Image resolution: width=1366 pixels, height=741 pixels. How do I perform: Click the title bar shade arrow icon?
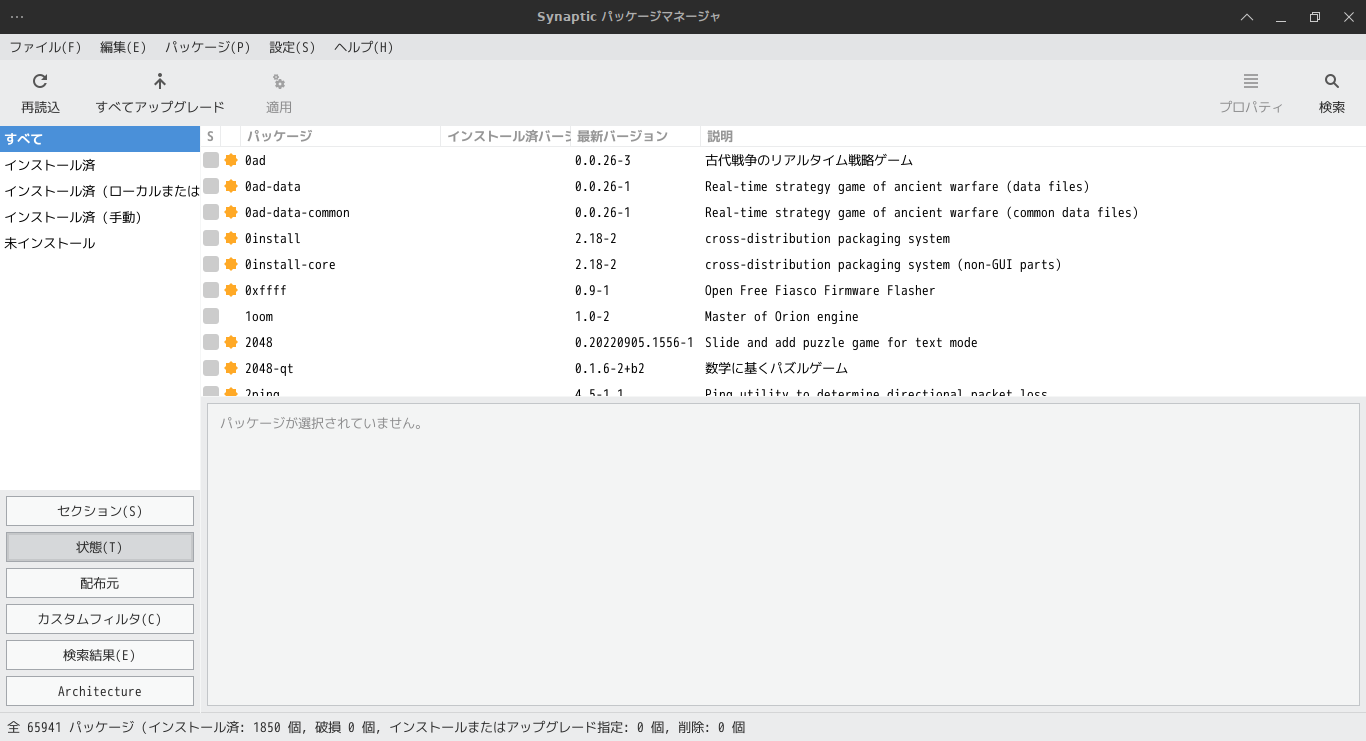click(x=1247, y=17)
